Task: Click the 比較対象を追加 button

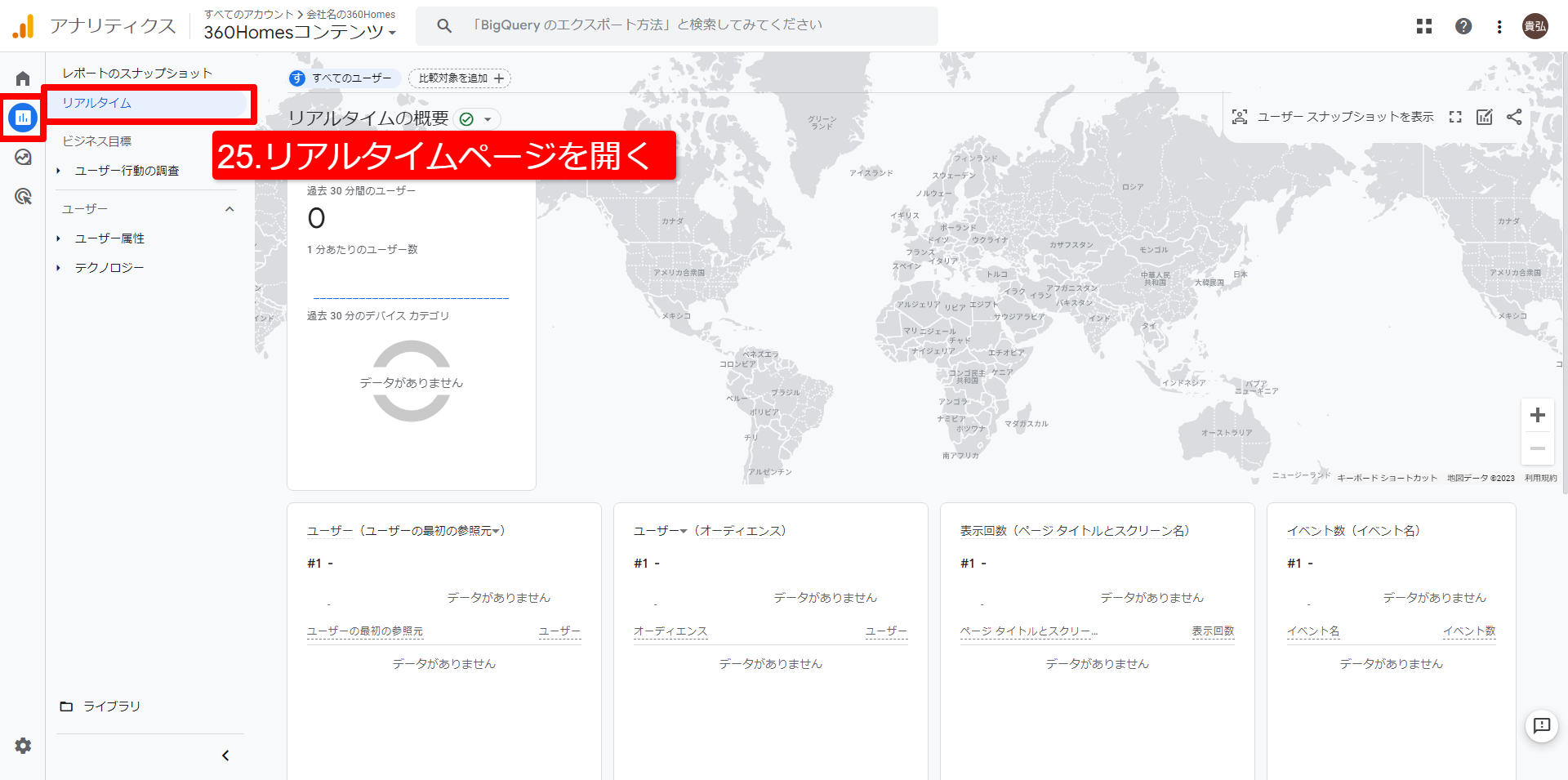Action: click(x=460, y=78)
